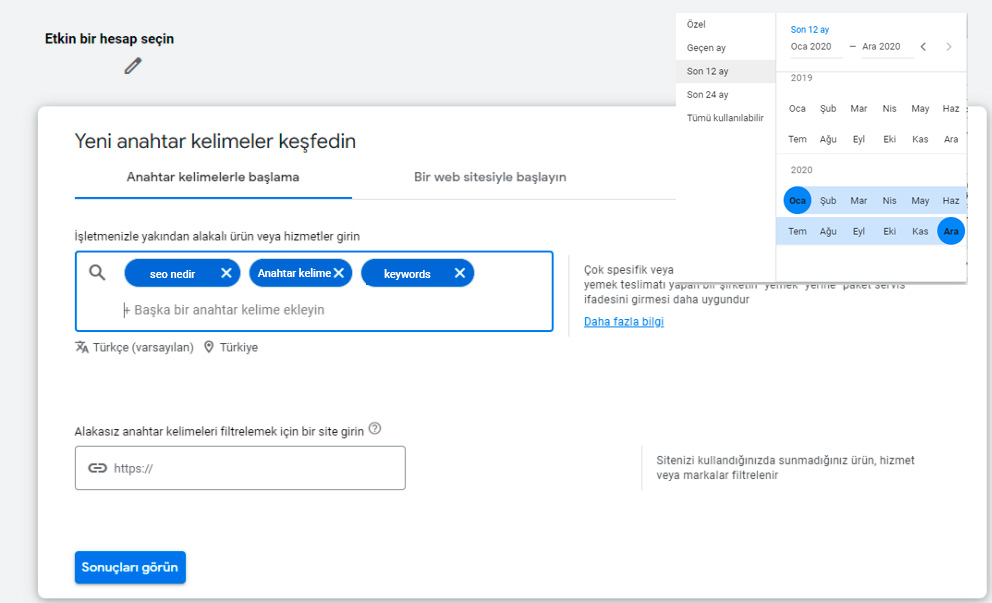Open the 'Daha fazla bilgi' link
Viewport: 992px width, 603px height.
click(x=624, y=322)
